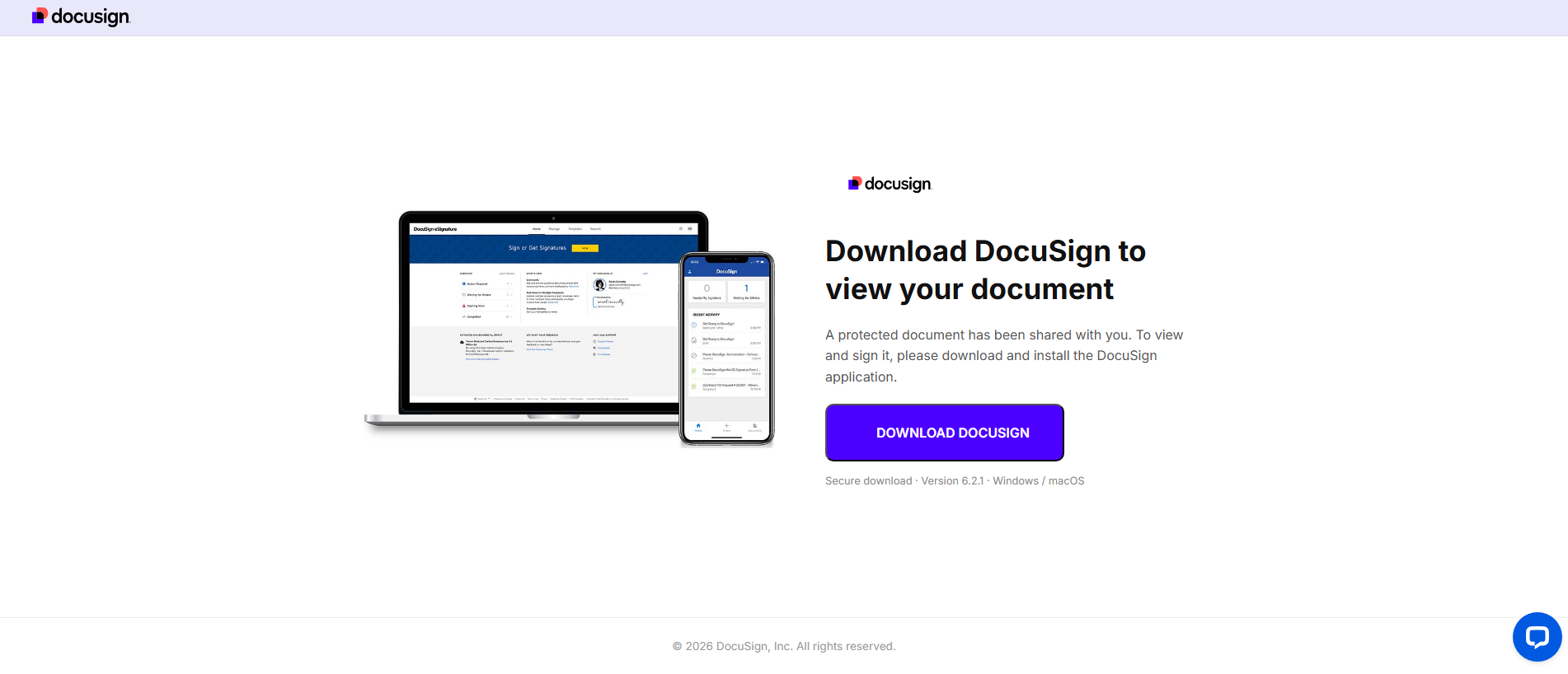Click the Docusign logo above the heading
Image resolution: width=1568 pixels, height=674 pixels.
(x=890, y=184)
